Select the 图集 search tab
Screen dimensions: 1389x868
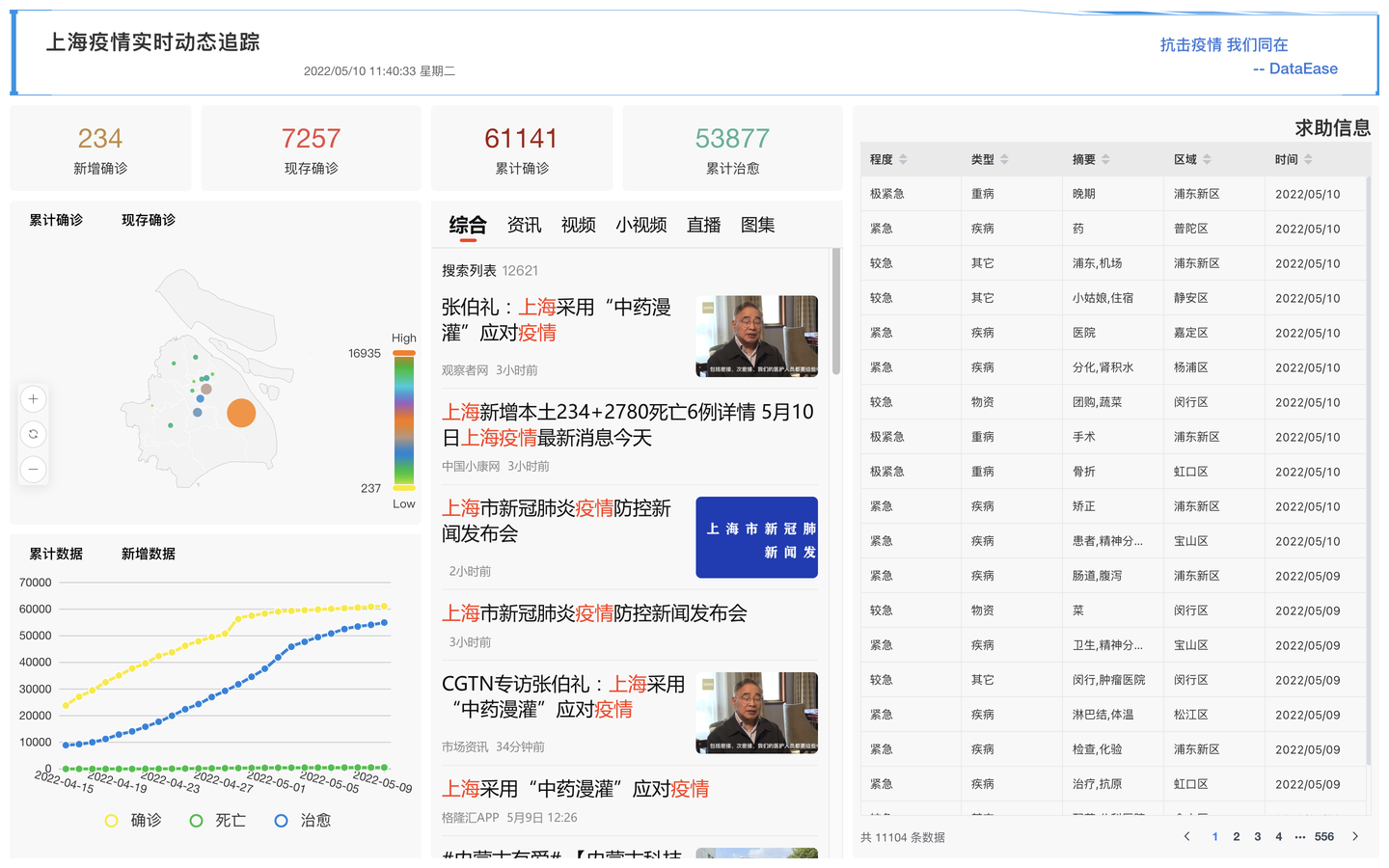[x=757, y=225]
